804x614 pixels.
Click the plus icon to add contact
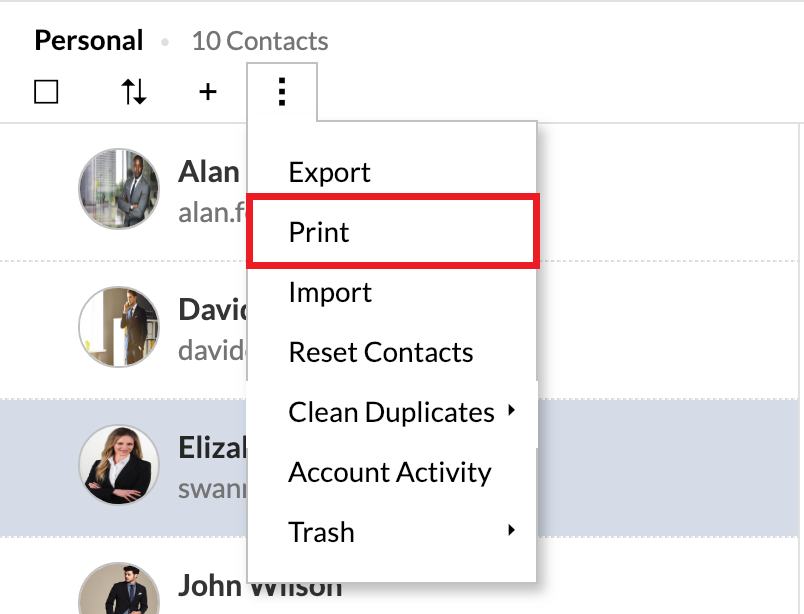click(207, 92)
